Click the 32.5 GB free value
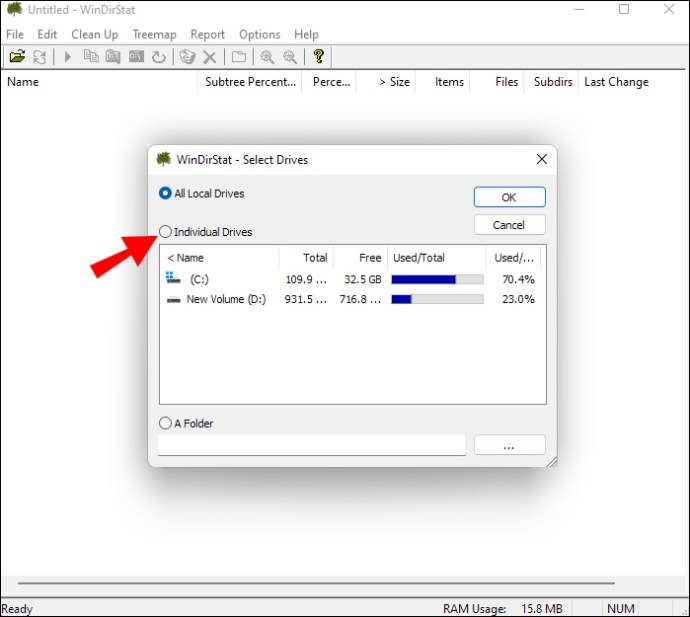Image resolution: width=690 pixels, height=617 pixels. 363,279
